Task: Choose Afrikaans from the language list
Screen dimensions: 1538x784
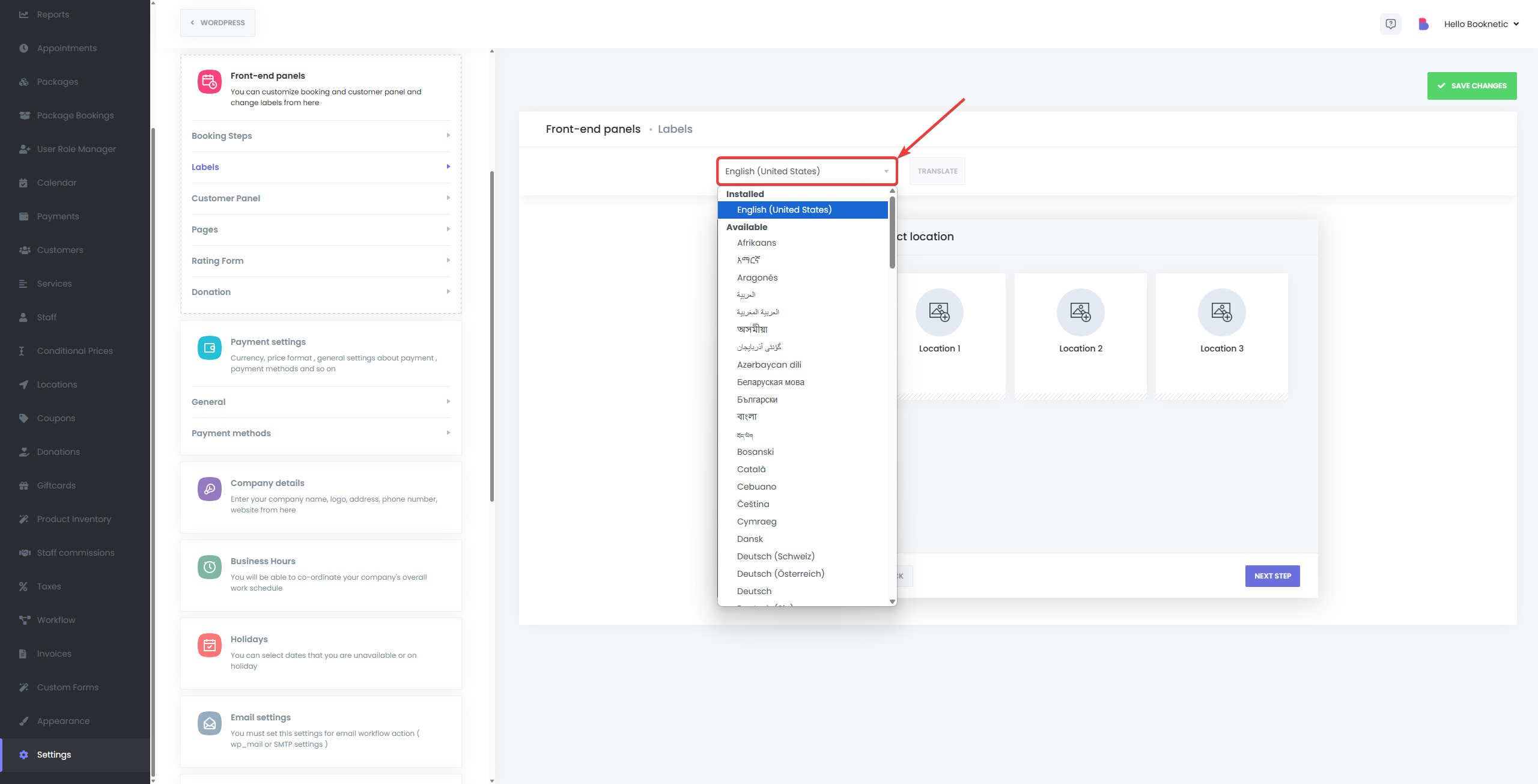Action: coord(803,243)
